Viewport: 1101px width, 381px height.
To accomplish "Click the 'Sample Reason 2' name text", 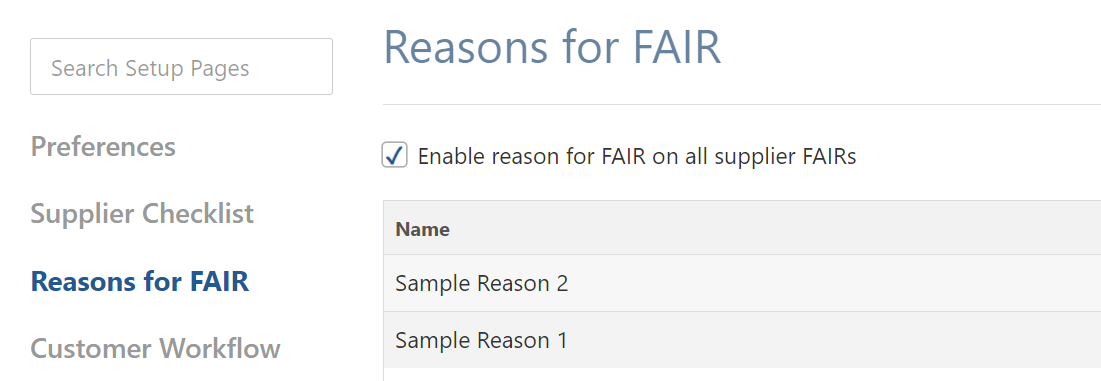I will [482, 283].
